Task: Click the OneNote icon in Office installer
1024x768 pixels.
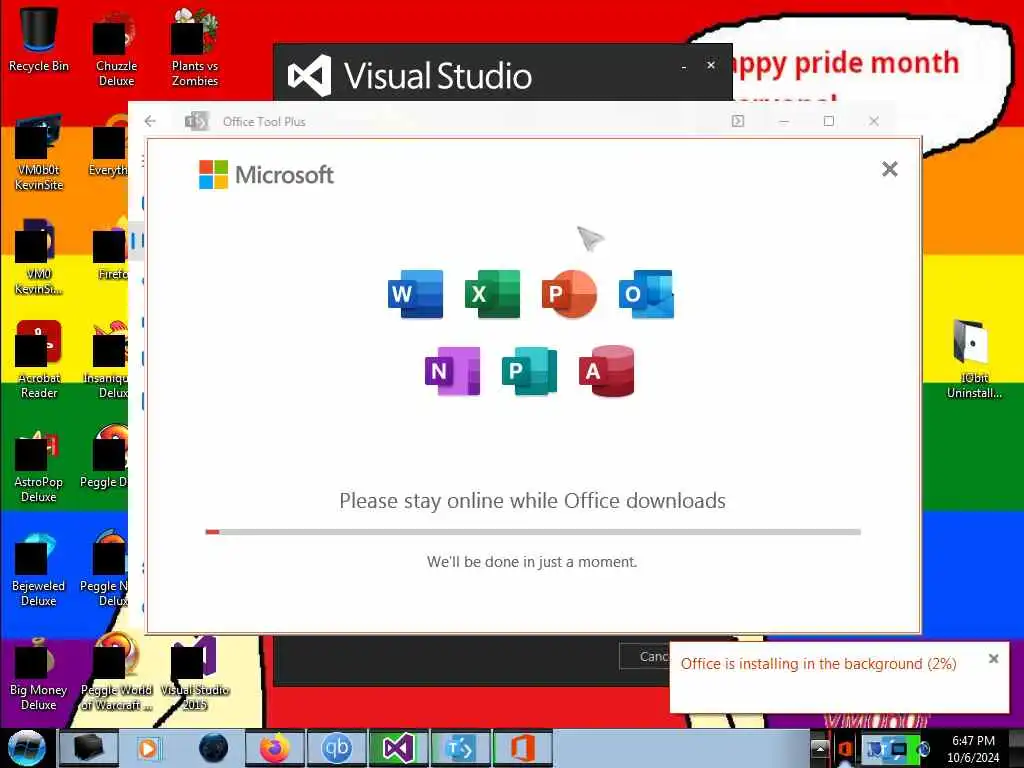Action: (453, 371)
